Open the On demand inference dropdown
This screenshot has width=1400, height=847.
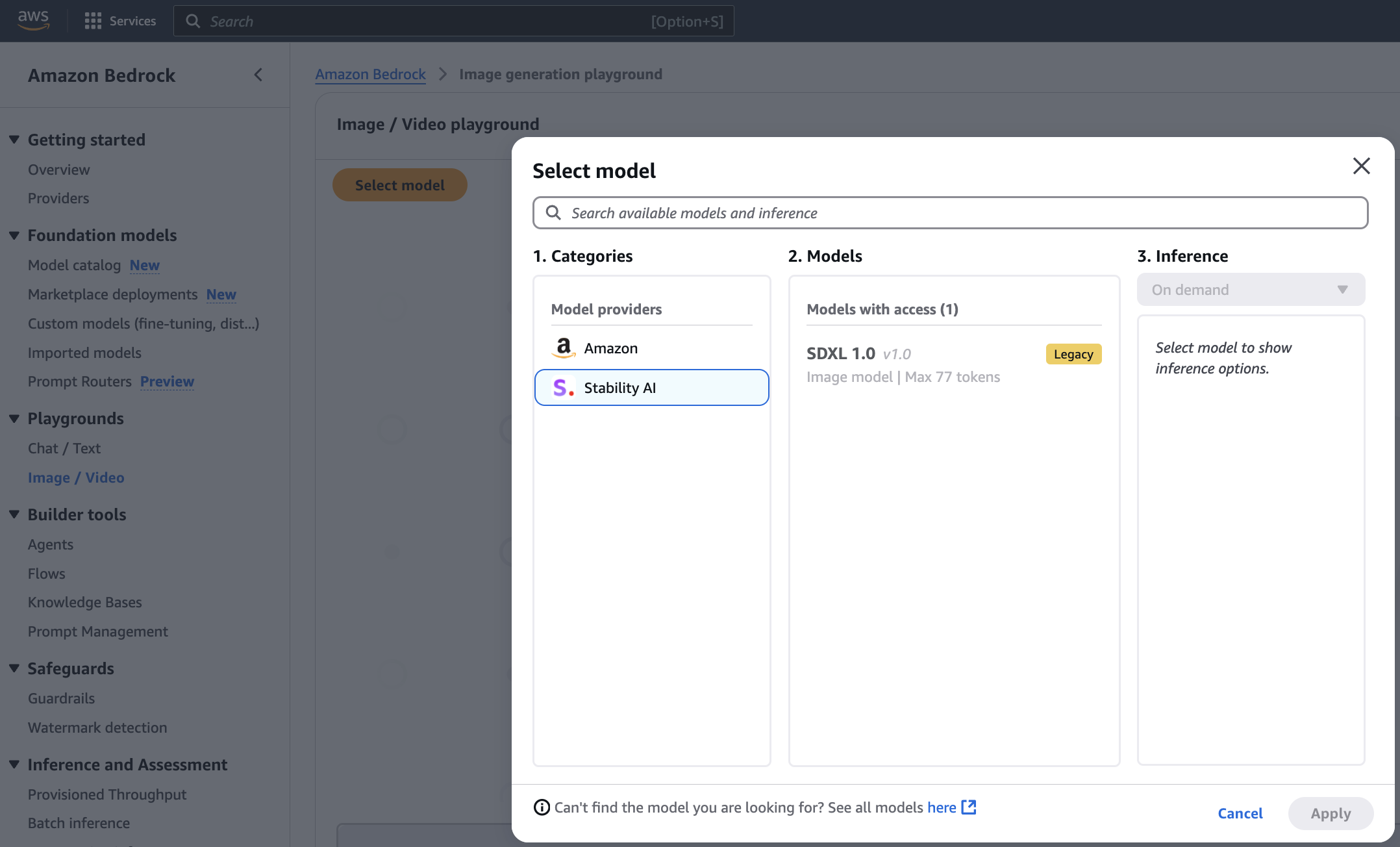pos(1250,290)
